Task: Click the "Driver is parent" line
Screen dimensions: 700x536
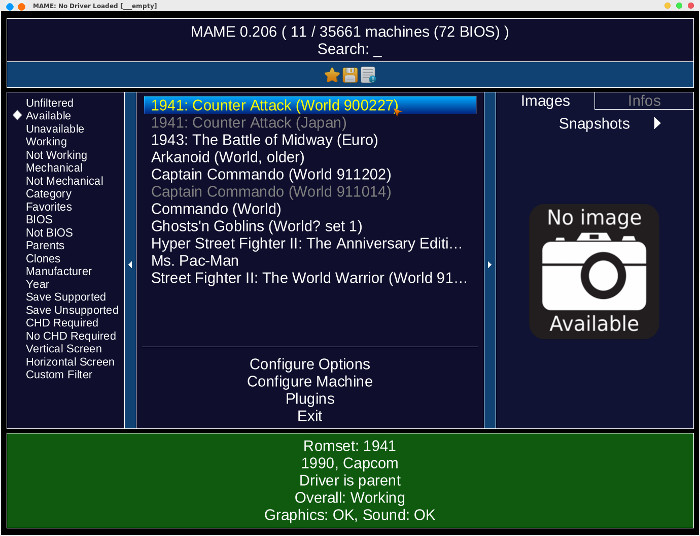Action: [x=350, y=481]
